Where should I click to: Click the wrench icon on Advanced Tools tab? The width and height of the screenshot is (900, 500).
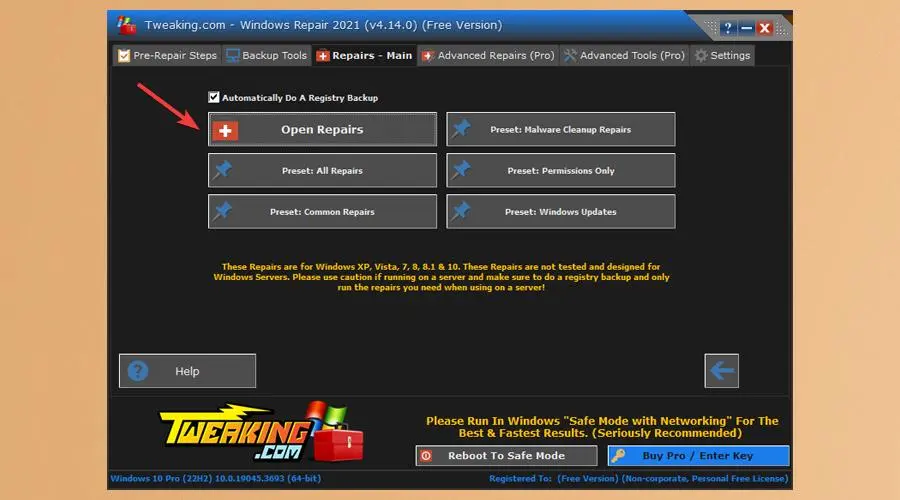(x=570, y=56)
